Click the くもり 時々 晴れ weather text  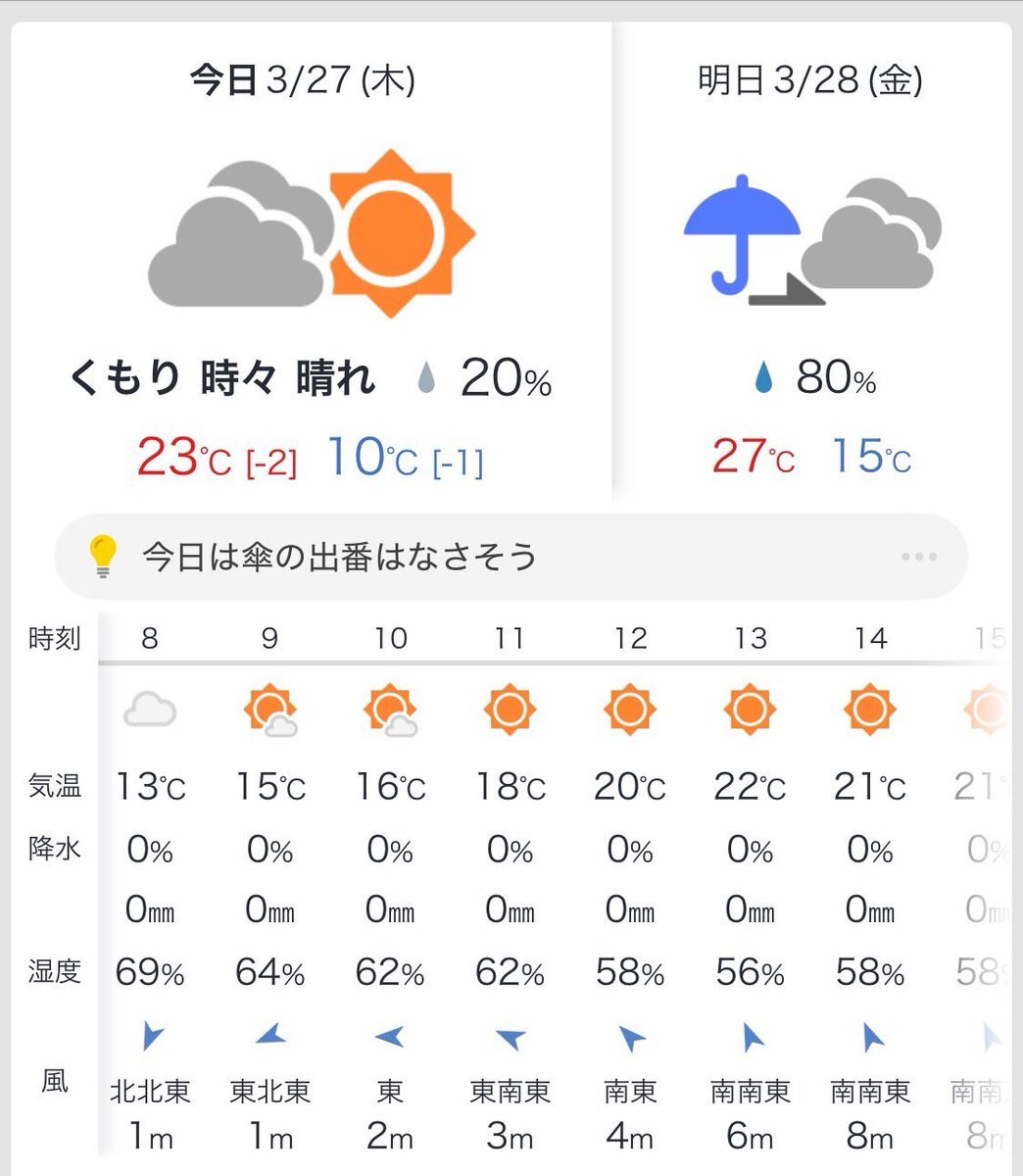[x=222, y=378]
